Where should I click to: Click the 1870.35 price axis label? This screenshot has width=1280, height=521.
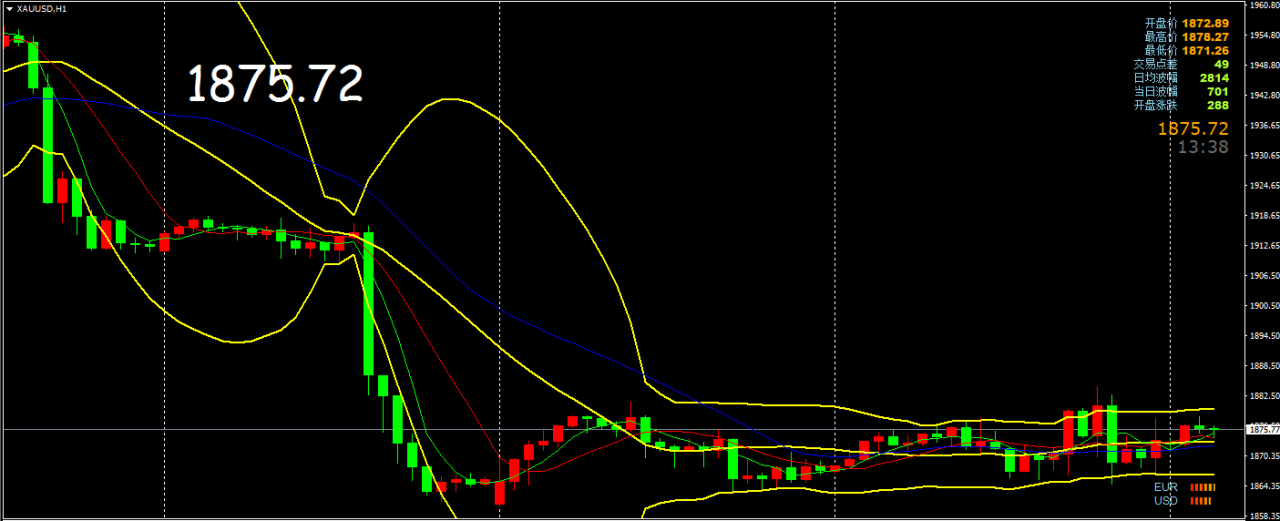tap(1264, 455)
